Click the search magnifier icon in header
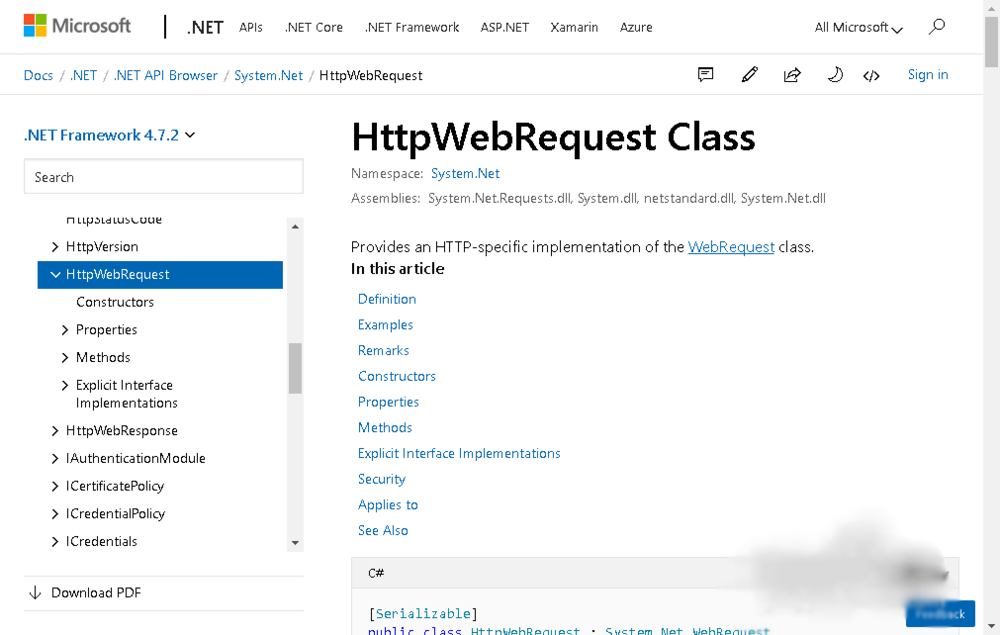This screenshot has height=635, width=1000. pyautogui.click(x=937, y=27)
